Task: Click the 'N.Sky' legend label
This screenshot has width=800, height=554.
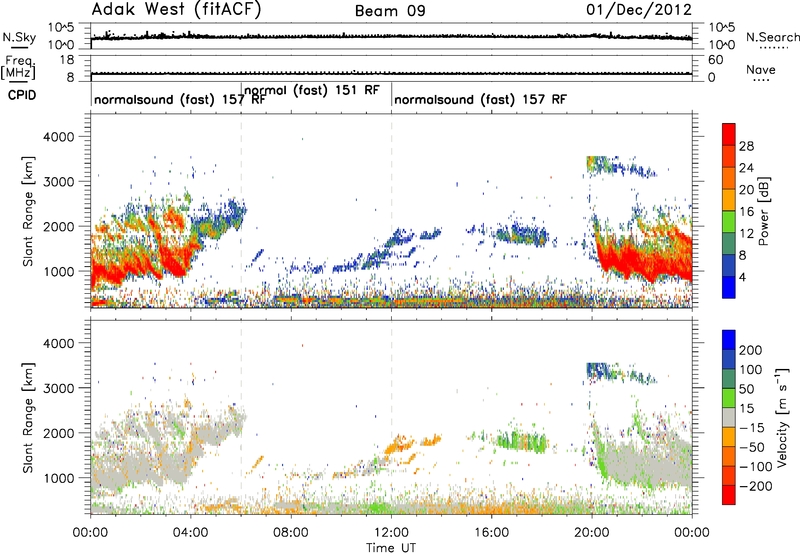Action: pos(19,37)
